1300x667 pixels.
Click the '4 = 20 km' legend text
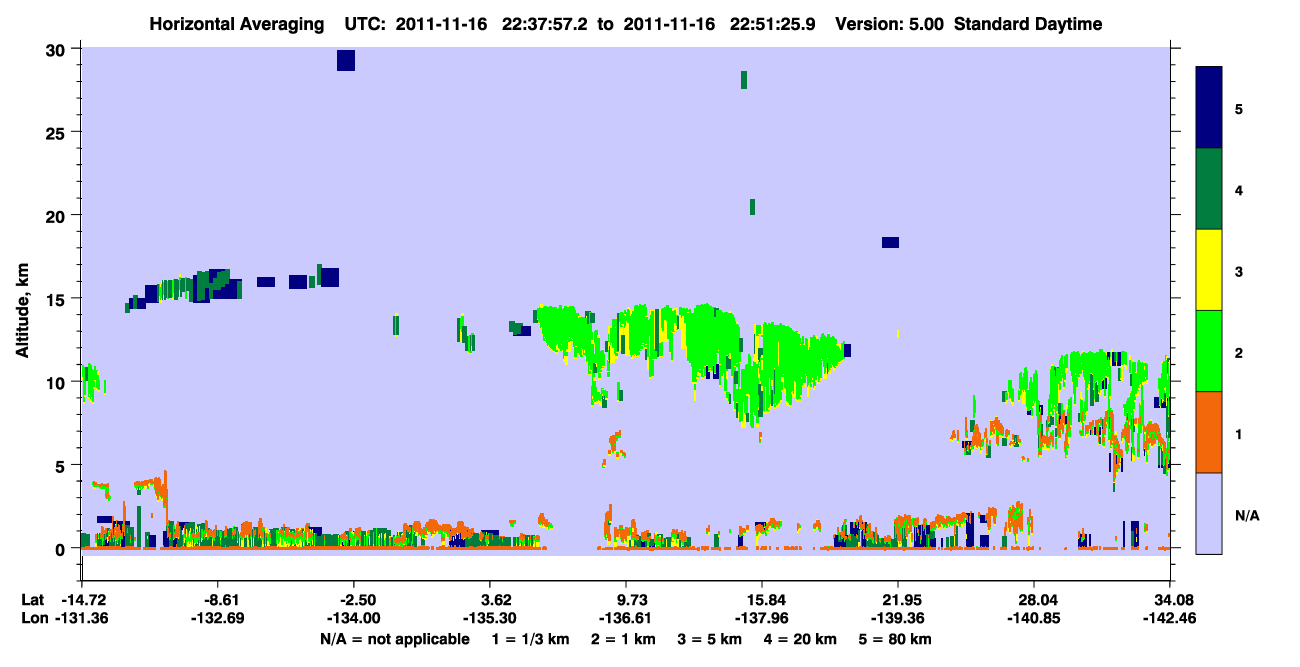coord(800,639)
